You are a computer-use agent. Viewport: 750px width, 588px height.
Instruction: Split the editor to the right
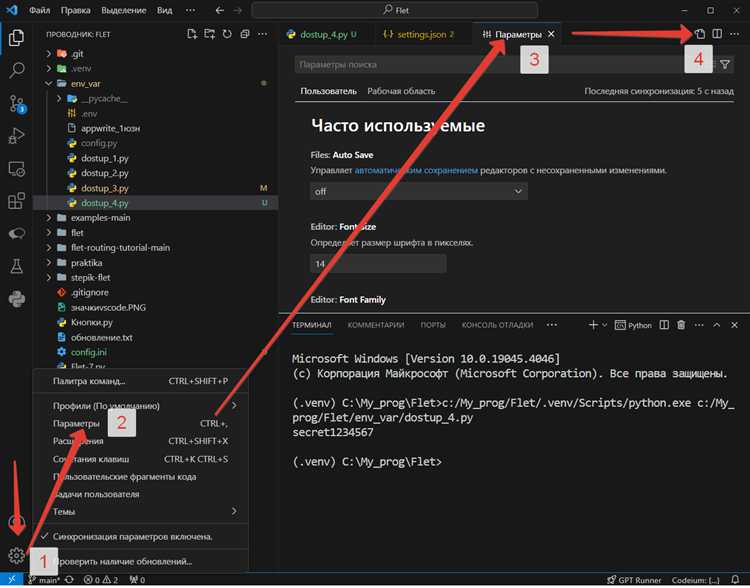point(717,34)
